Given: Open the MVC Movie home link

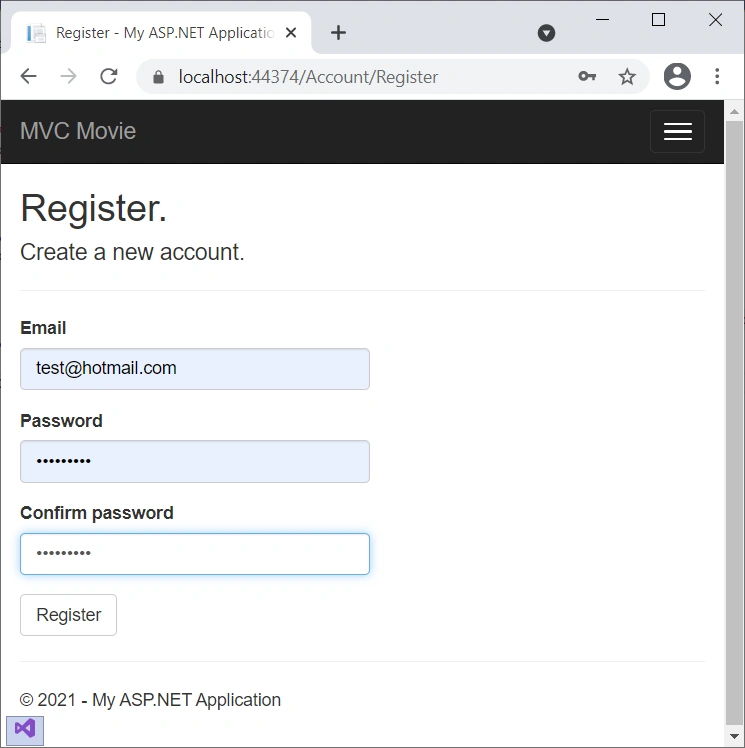Looking at the screenshot, I should 78,131.
